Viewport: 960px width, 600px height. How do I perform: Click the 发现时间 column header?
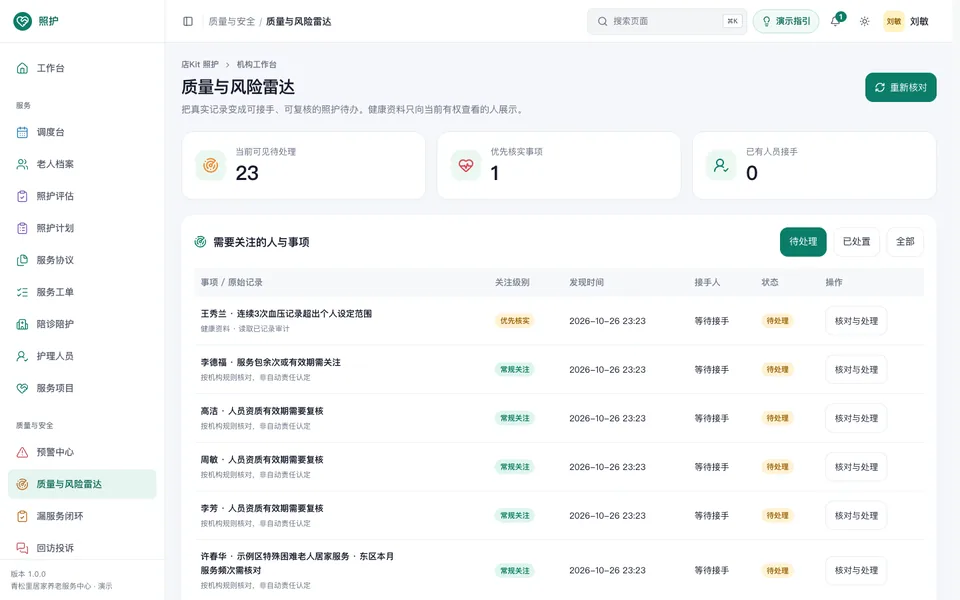pos(587,282)
